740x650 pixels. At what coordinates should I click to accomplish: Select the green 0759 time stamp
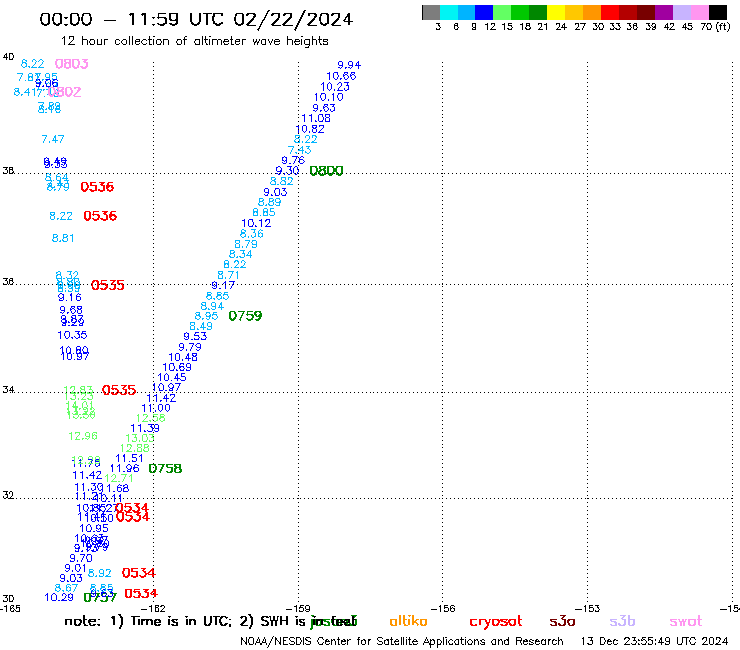pos(245,316)
